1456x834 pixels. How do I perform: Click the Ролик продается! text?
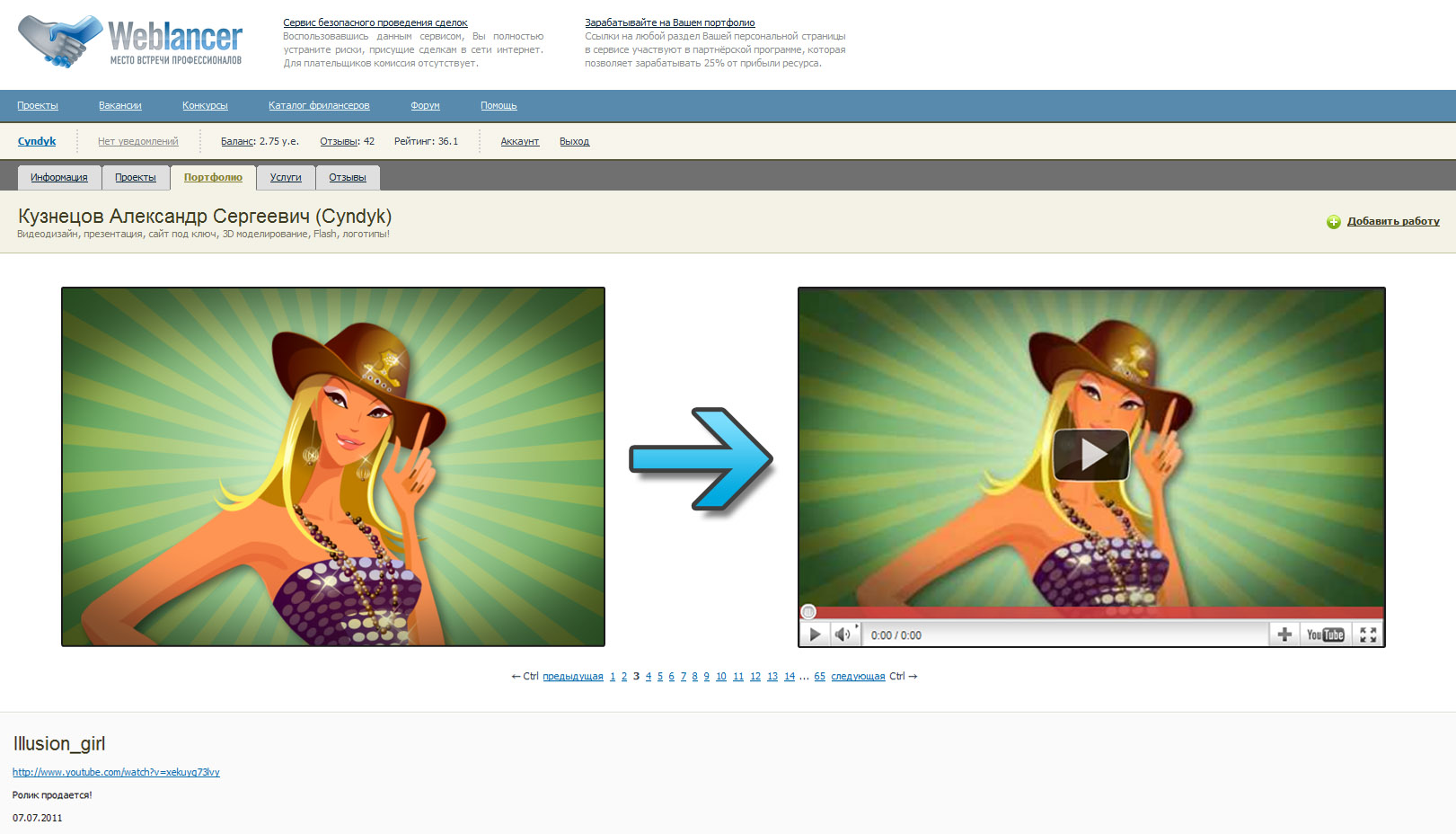(52, 795)
